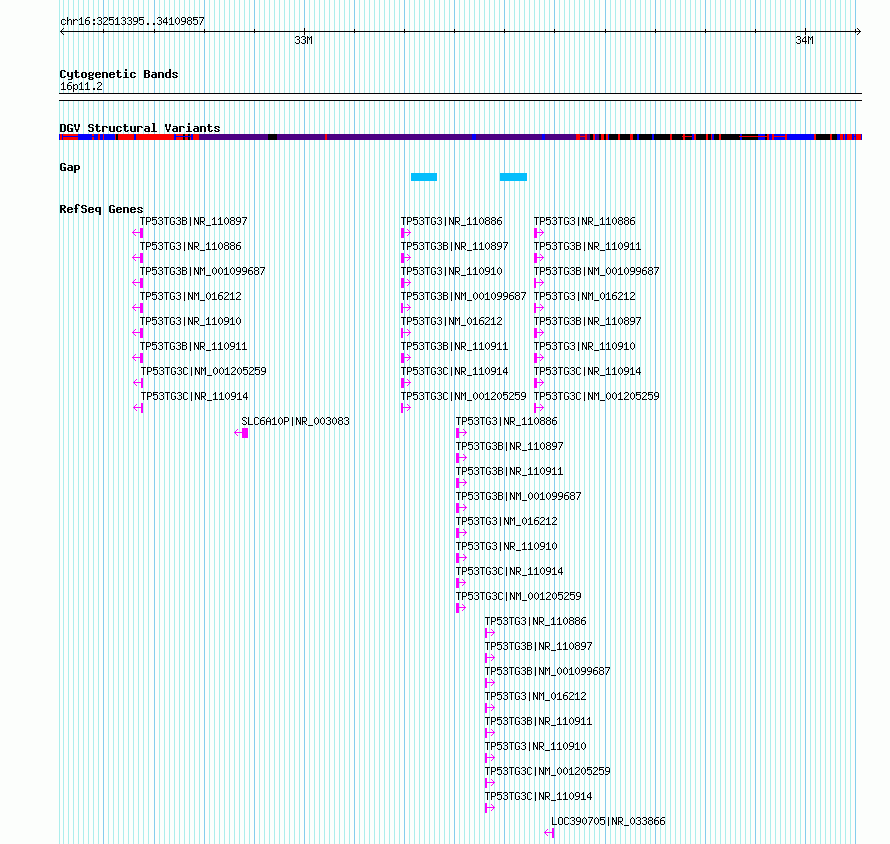Screen dimensions: 890x844
Task: Open TP53TG3|NR_110886 label on the SLC6A10P row
Action: (x=506, y=421)
